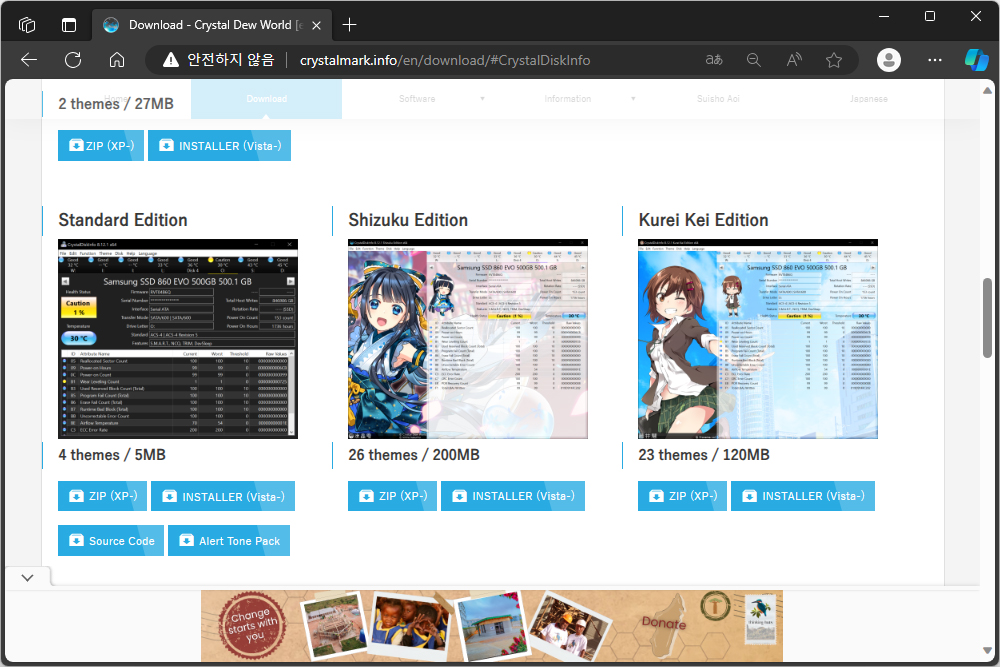Download Standard Edition INSTALLER (Vista-)

coord(223,496)
